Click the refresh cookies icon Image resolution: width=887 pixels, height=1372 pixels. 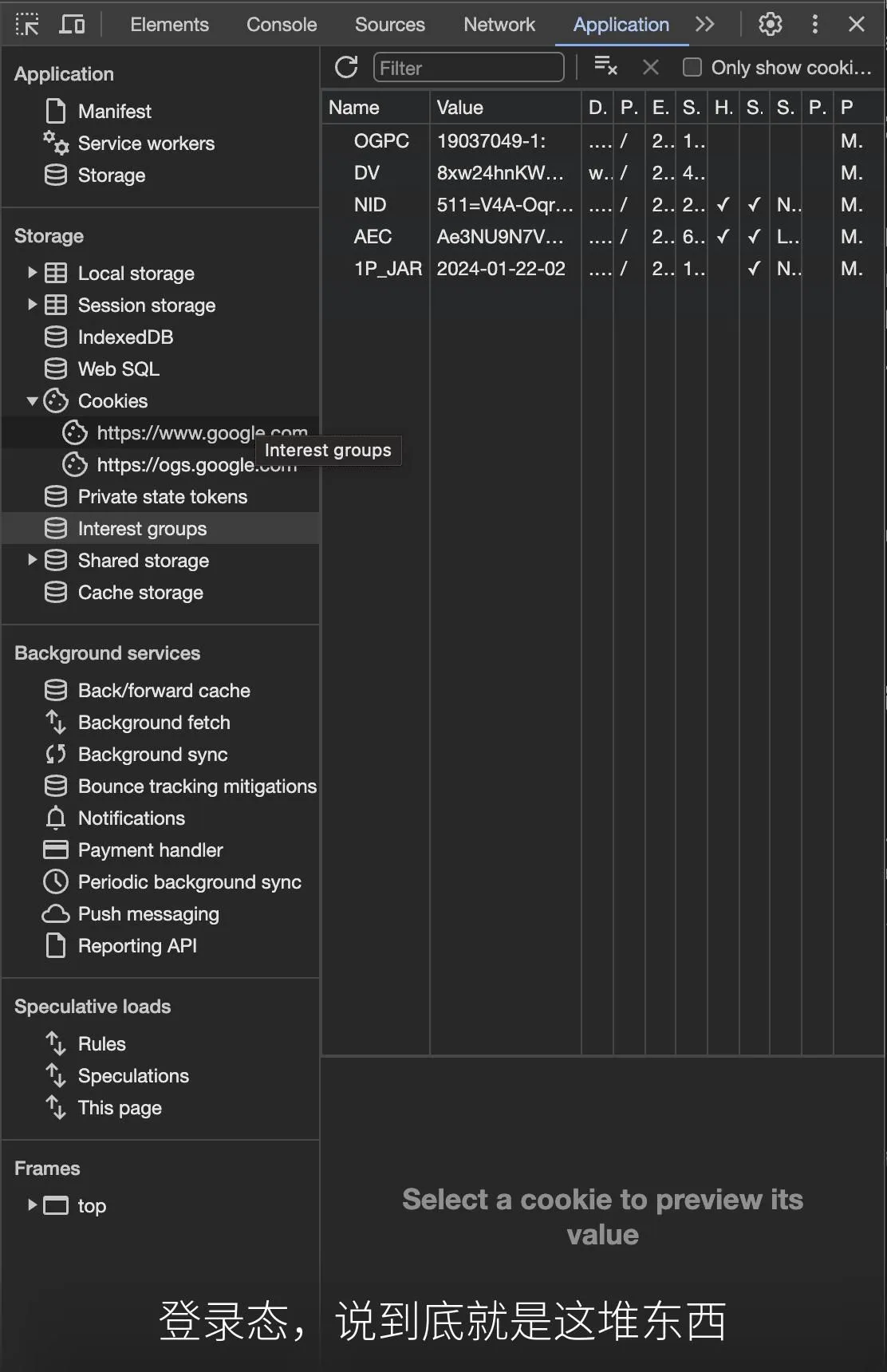[346, 68]
